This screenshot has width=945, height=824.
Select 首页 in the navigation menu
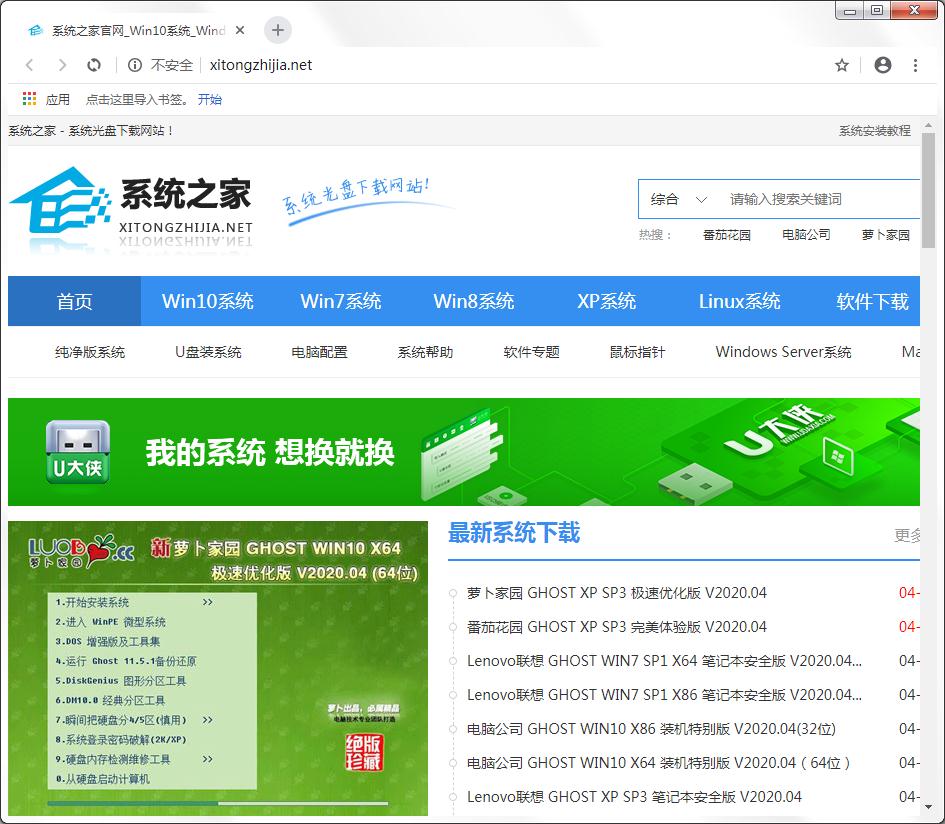[73, 300]
